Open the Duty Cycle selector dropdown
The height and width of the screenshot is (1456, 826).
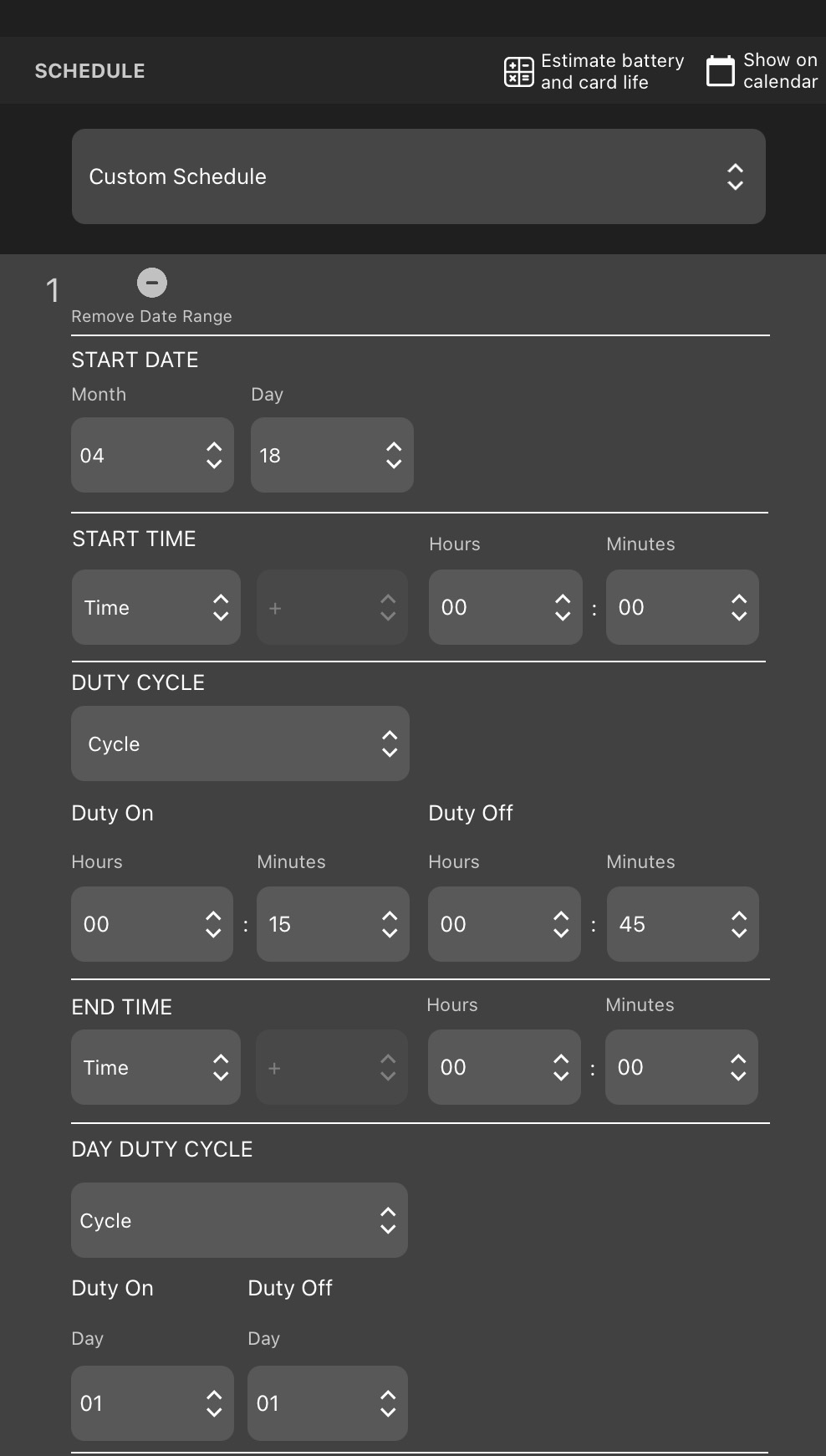pos(240,743)
